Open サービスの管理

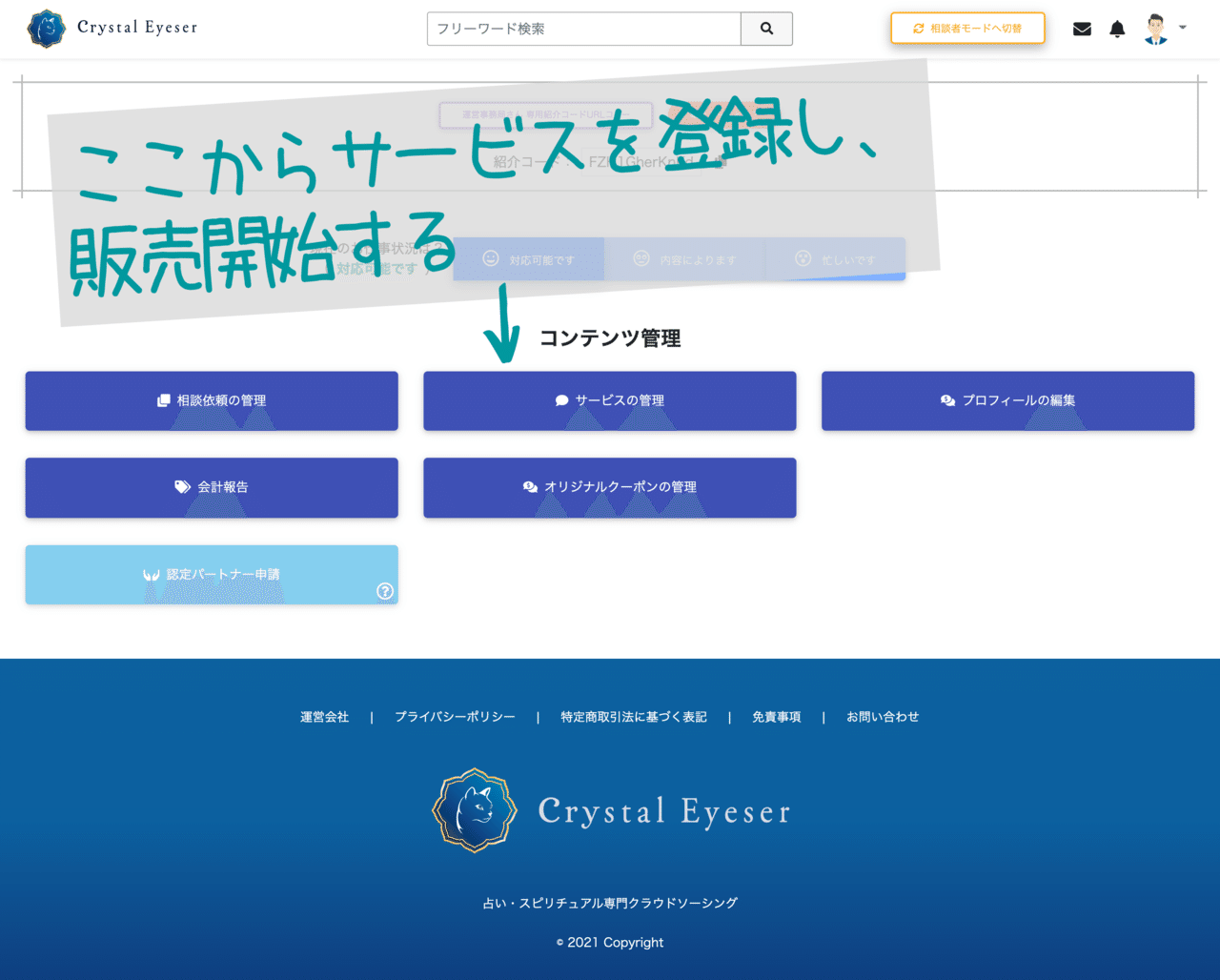click(x=610, y=400)
